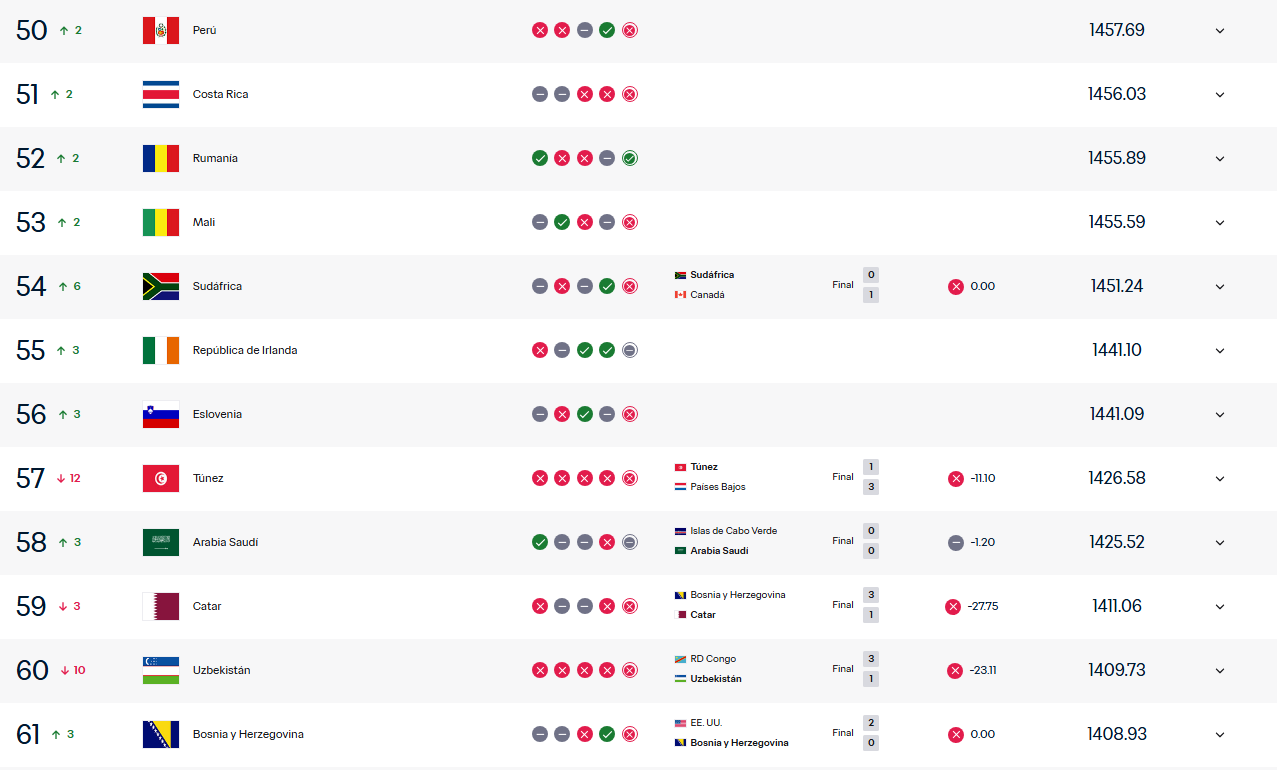Click the Catar maroon flag icon
This screenshot has height=770, width=1277.
click(x=161, y=606)
